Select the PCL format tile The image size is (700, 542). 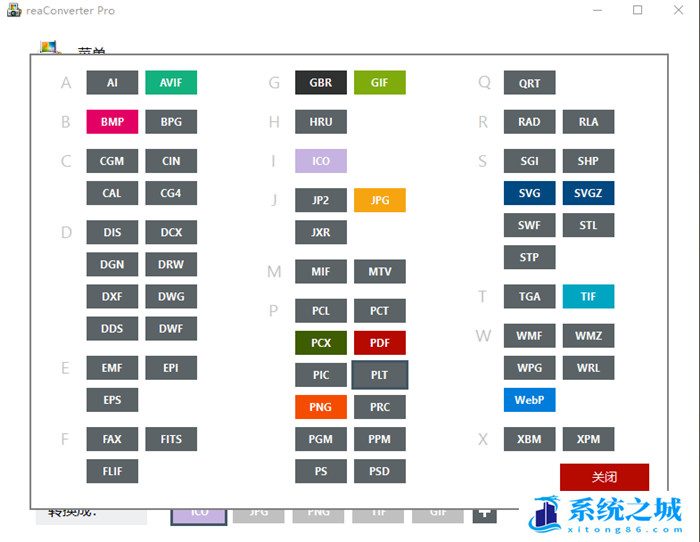pyautogui.click(x=321, y=311)
